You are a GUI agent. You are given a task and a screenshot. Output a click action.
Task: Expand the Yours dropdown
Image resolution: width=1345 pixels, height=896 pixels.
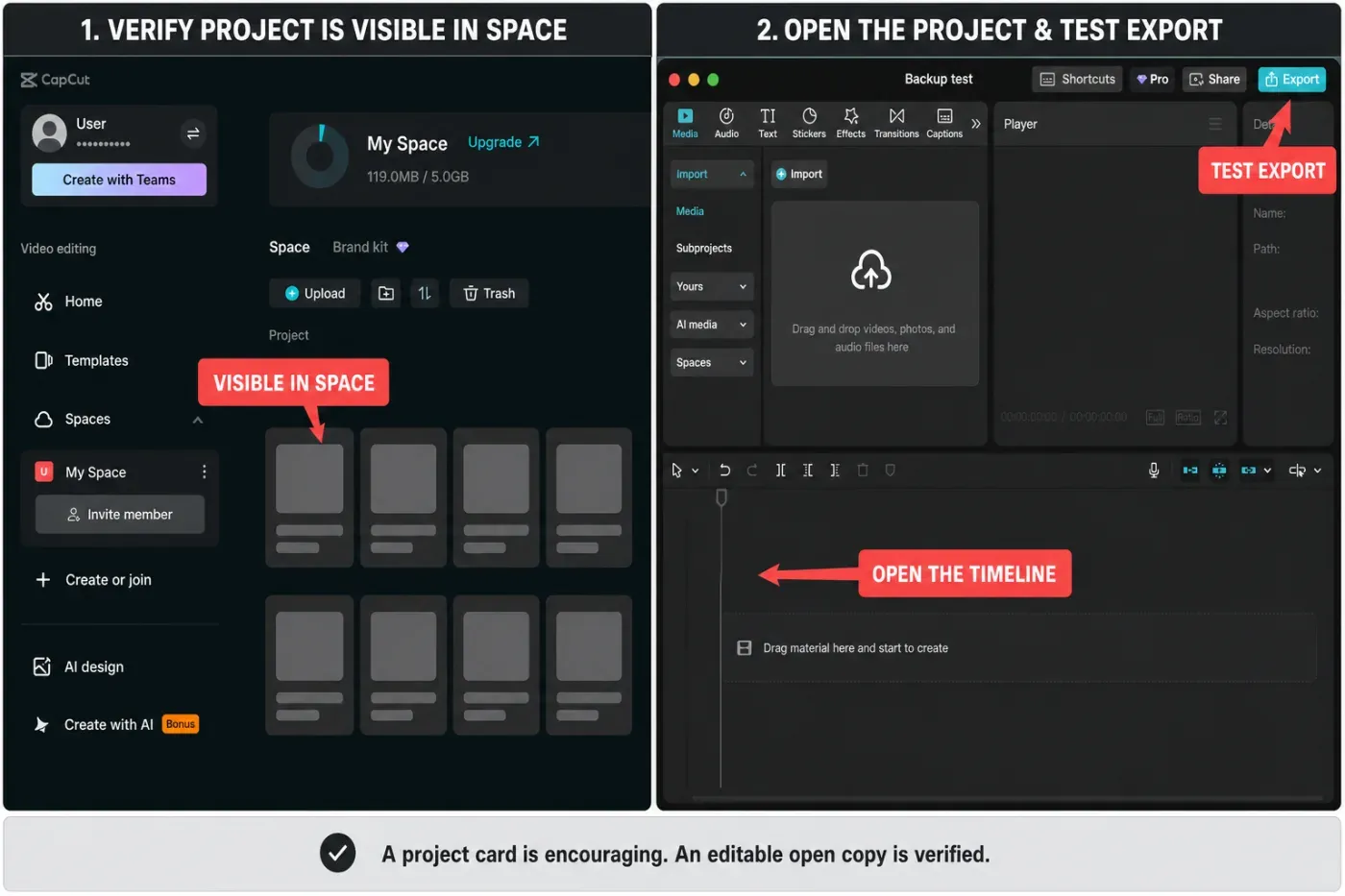(712, 287)
